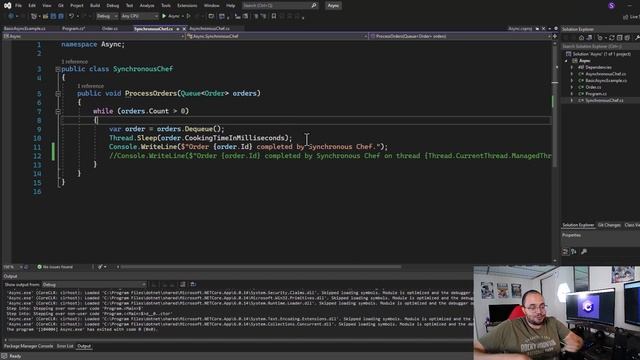Click the Solution Explorer sync/refresh icon
This screenshot has height=360, width=640.
[611, 38]
